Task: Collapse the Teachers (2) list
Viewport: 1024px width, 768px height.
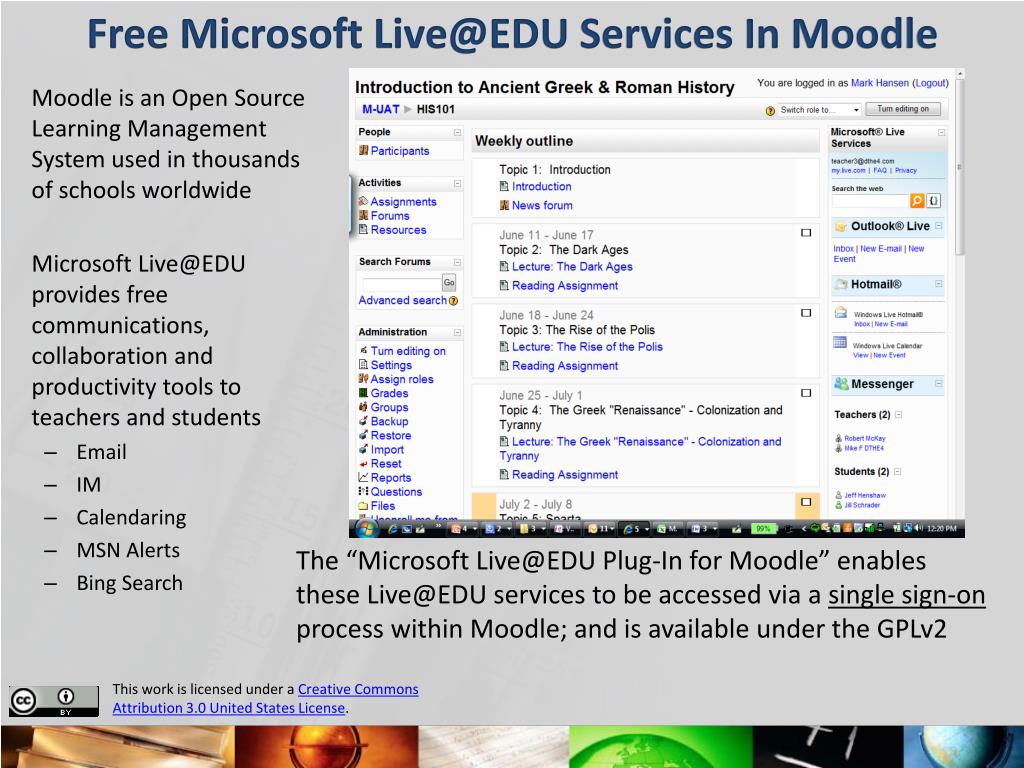Action: [899, 415]
